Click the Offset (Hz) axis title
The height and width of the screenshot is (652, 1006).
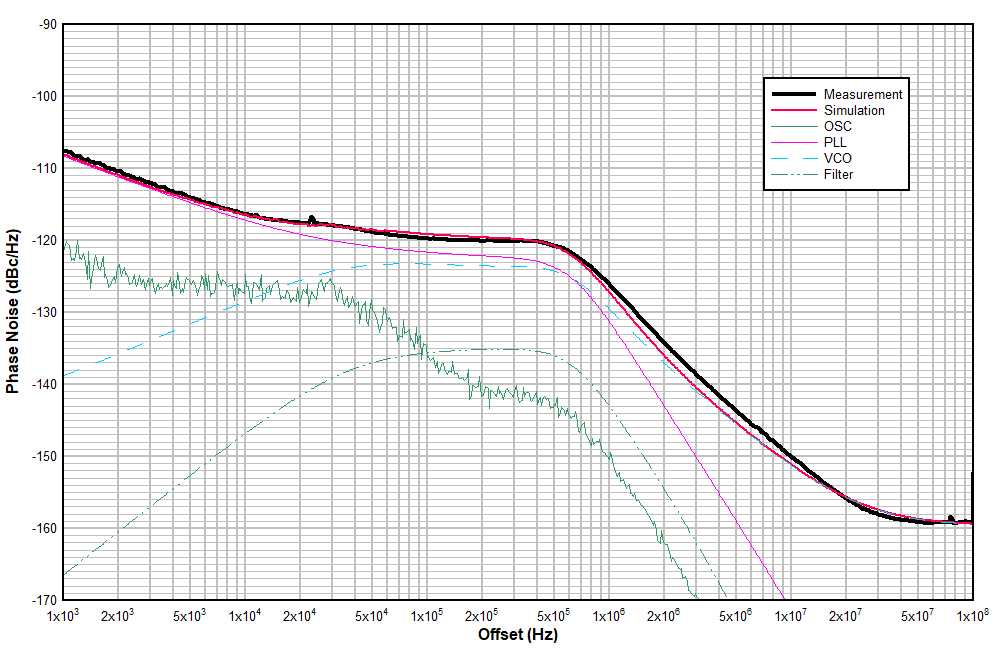[x=520, y=633]
